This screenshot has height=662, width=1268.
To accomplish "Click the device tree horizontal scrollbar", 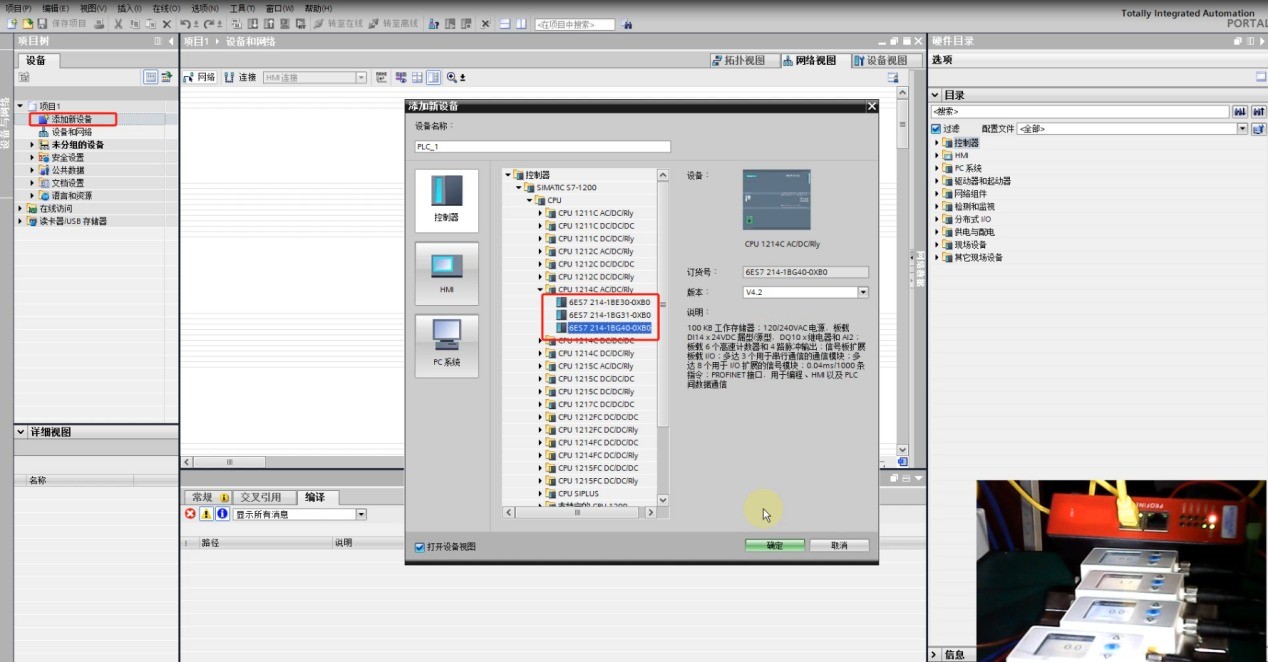I will [579, 512].
